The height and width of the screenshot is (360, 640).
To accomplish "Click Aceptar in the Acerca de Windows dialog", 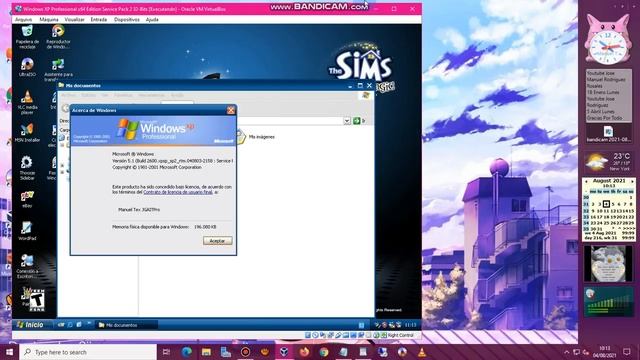I will pyautogui.click(x=218, y=241).
